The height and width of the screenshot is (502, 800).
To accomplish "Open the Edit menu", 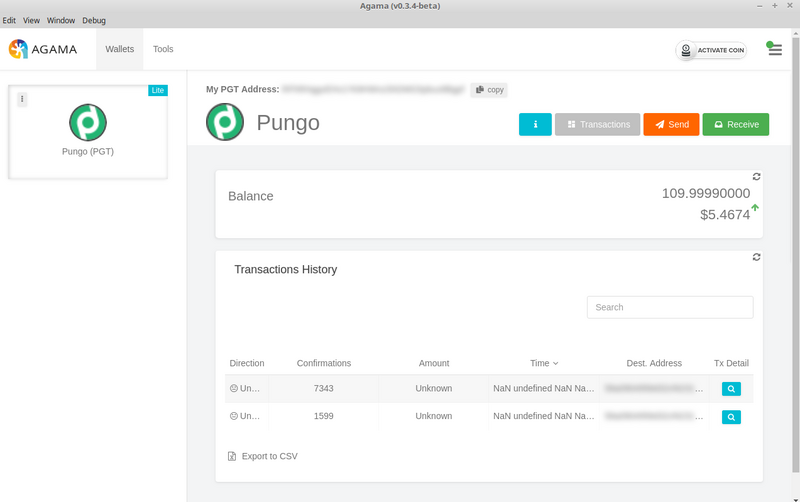I will [x=9, y=20].
